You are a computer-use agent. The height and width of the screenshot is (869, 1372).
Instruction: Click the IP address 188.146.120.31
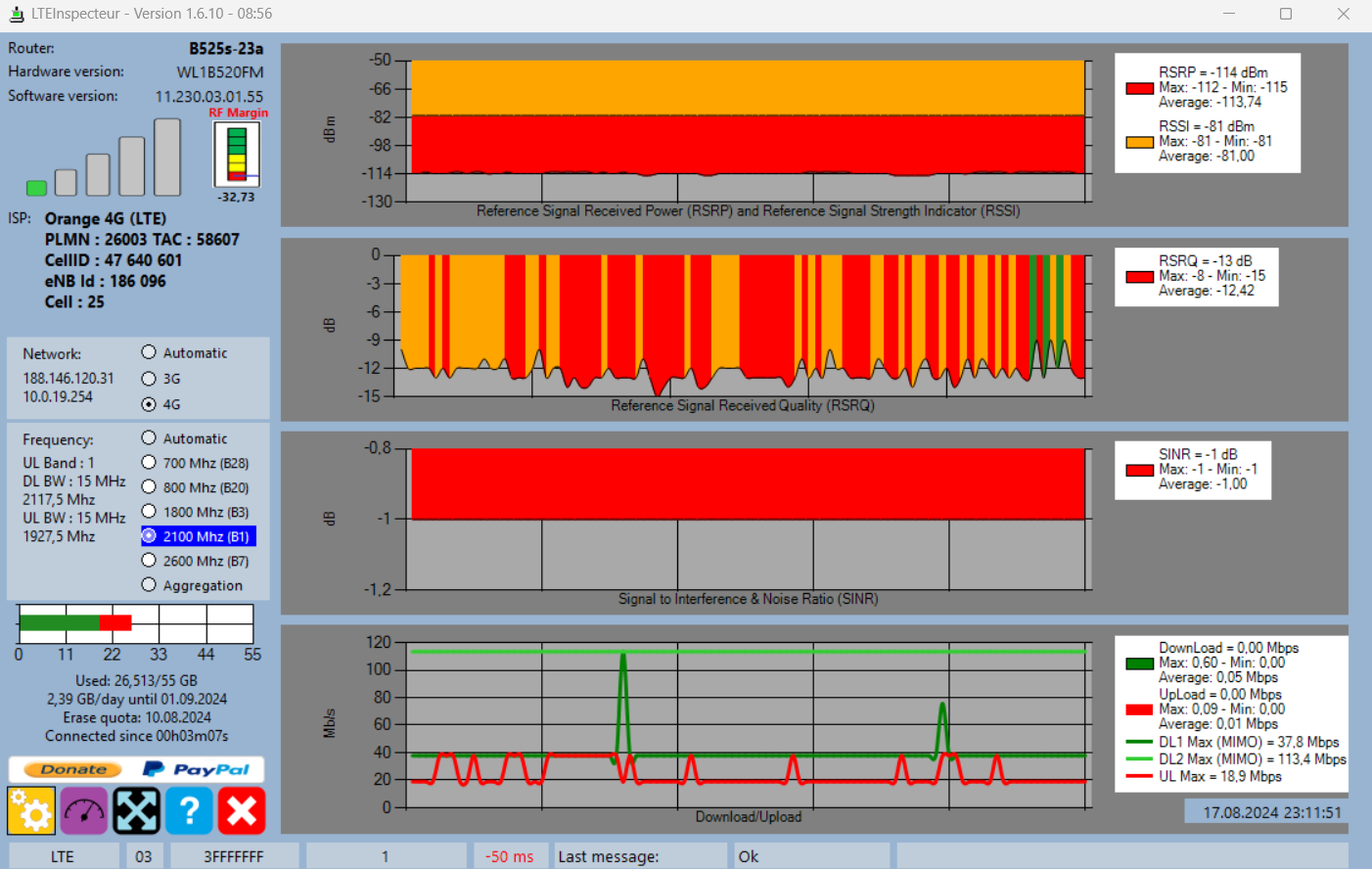(x=69, y=378)
